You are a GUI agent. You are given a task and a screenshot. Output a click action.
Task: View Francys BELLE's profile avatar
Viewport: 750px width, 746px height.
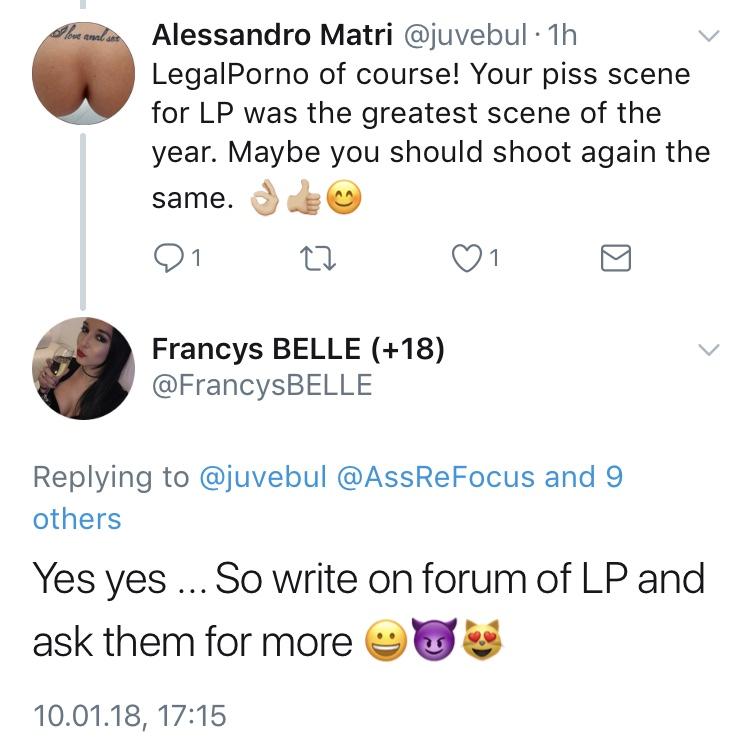click(x=82, y=368)
